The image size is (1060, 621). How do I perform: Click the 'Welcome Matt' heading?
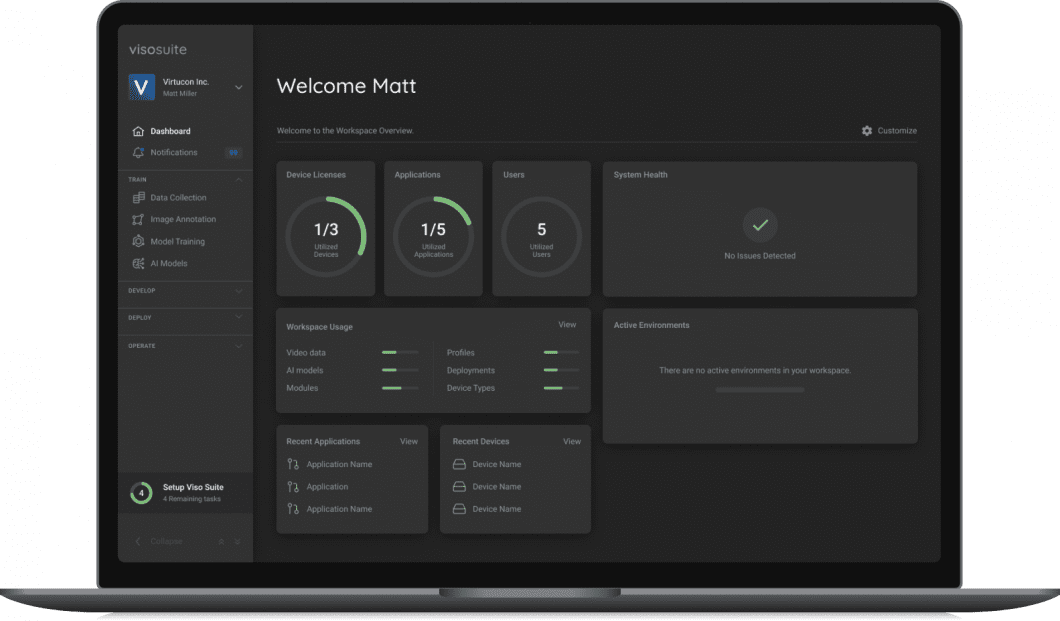pyautogui.click(x=346, y=86)
